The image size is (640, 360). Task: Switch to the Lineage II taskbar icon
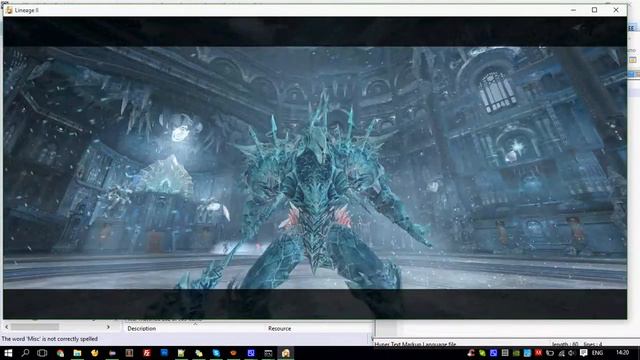[x=286, y=353]
